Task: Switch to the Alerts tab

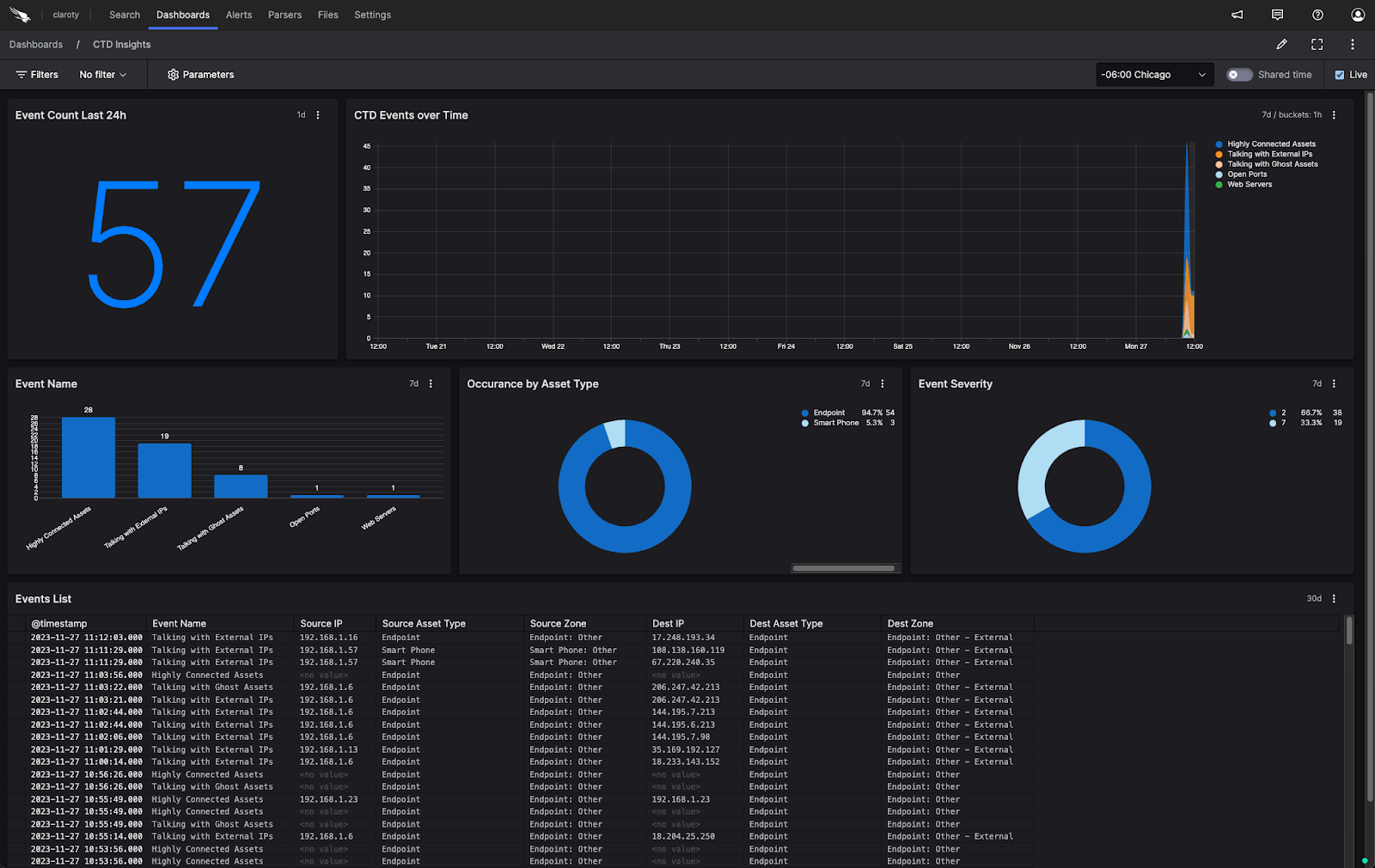Action: (x=239, y=15)
